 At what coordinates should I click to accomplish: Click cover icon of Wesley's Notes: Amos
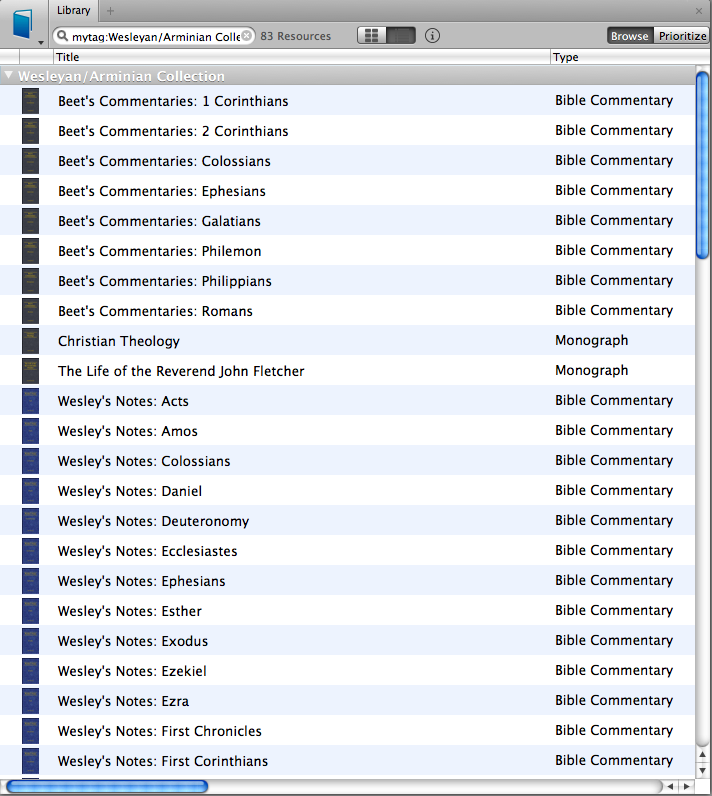(x=30, y=430)
